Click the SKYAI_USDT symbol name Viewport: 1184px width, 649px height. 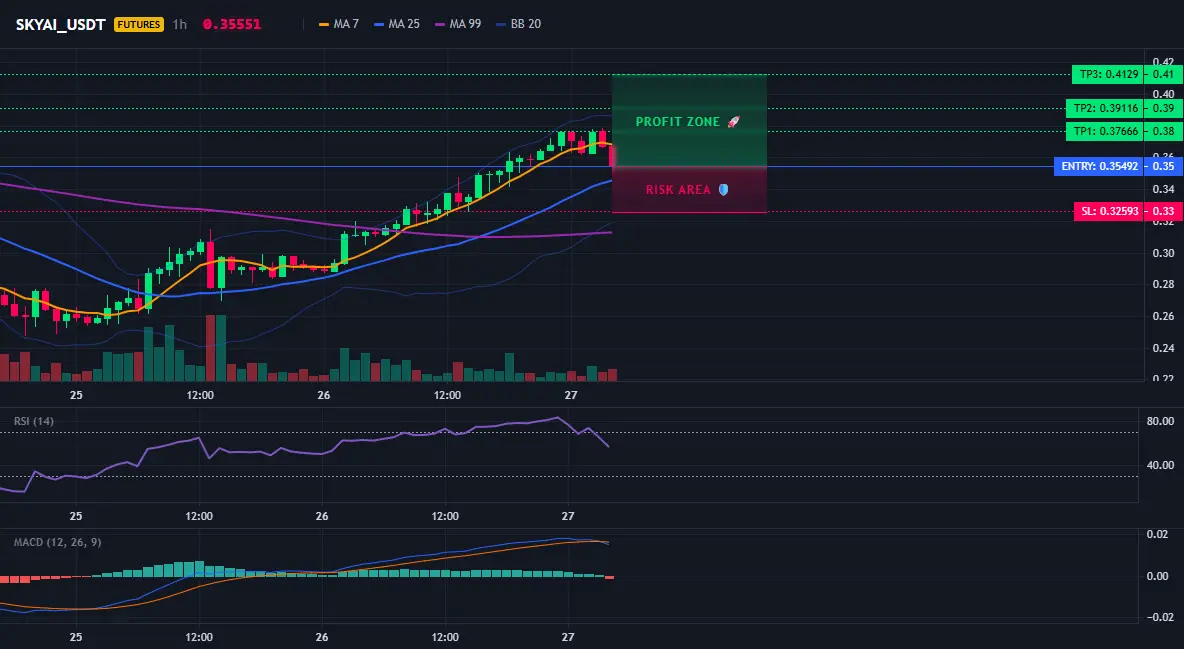pyautogui.click(x=60, y=24)
